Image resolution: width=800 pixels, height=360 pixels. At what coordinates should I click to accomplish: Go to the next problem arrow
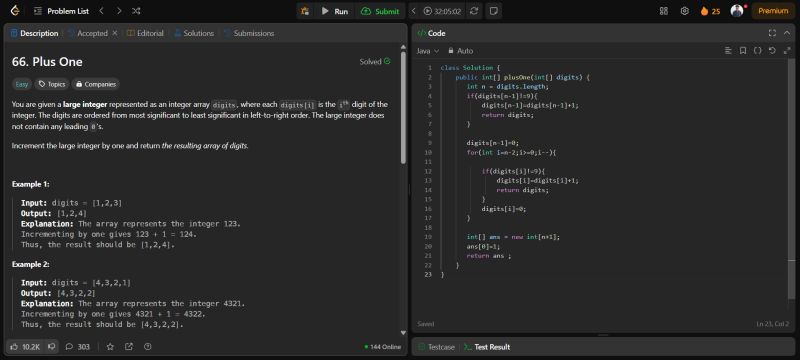click(118, 11)
